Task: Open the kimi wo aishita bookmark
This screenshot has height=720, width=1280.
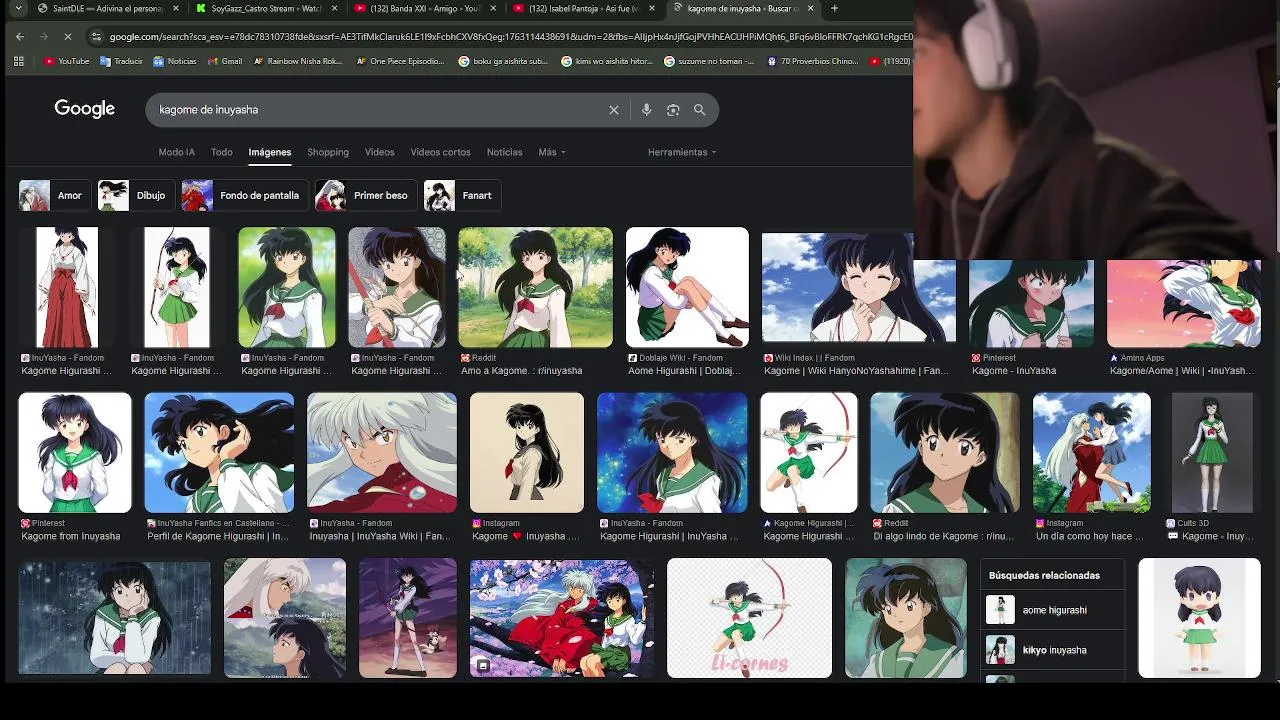Action: (x=607, y=61)
